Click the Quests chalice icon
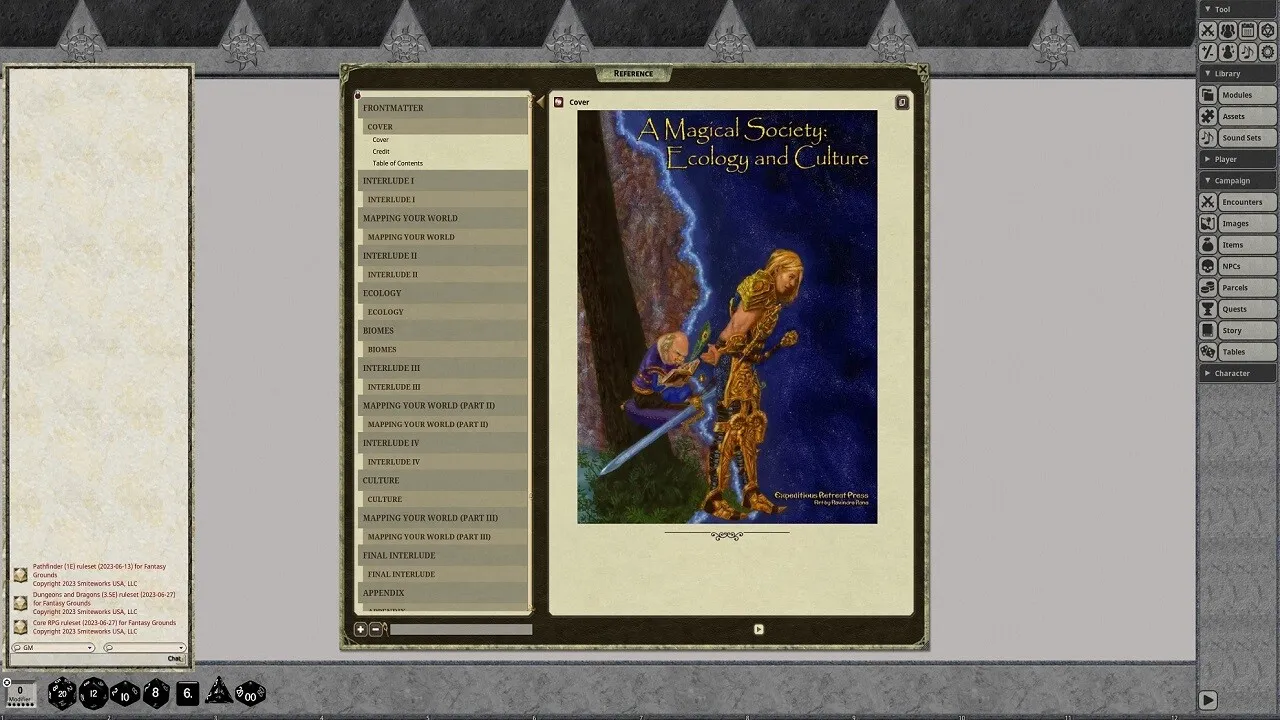Screen dimensions: 1280x720 coord(1208,309)
